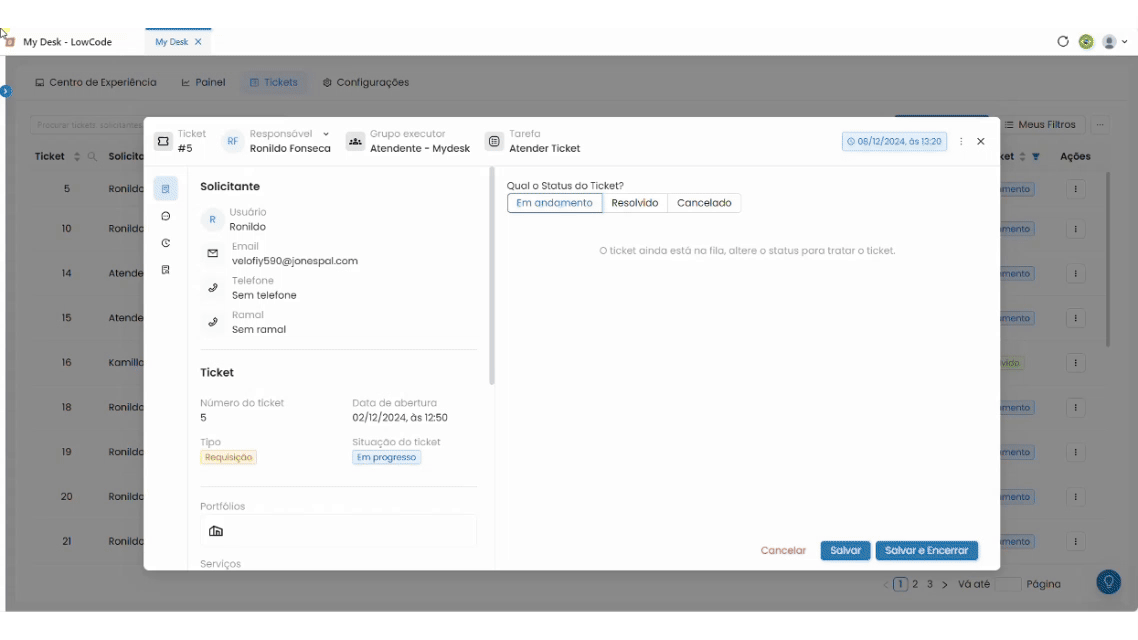Expand the blue side panel arrow
This screenshot has width=1138, height=640.
[x=6, y=91]
